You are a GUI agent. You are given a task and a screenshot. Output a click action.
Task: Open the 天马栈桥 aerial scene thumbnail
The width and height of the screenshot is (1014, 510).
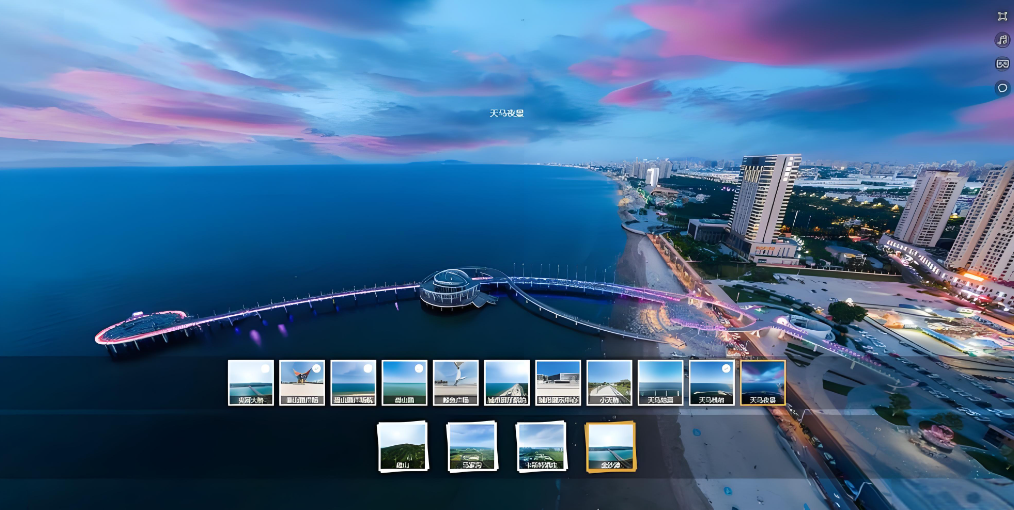(x=711, y=382)
